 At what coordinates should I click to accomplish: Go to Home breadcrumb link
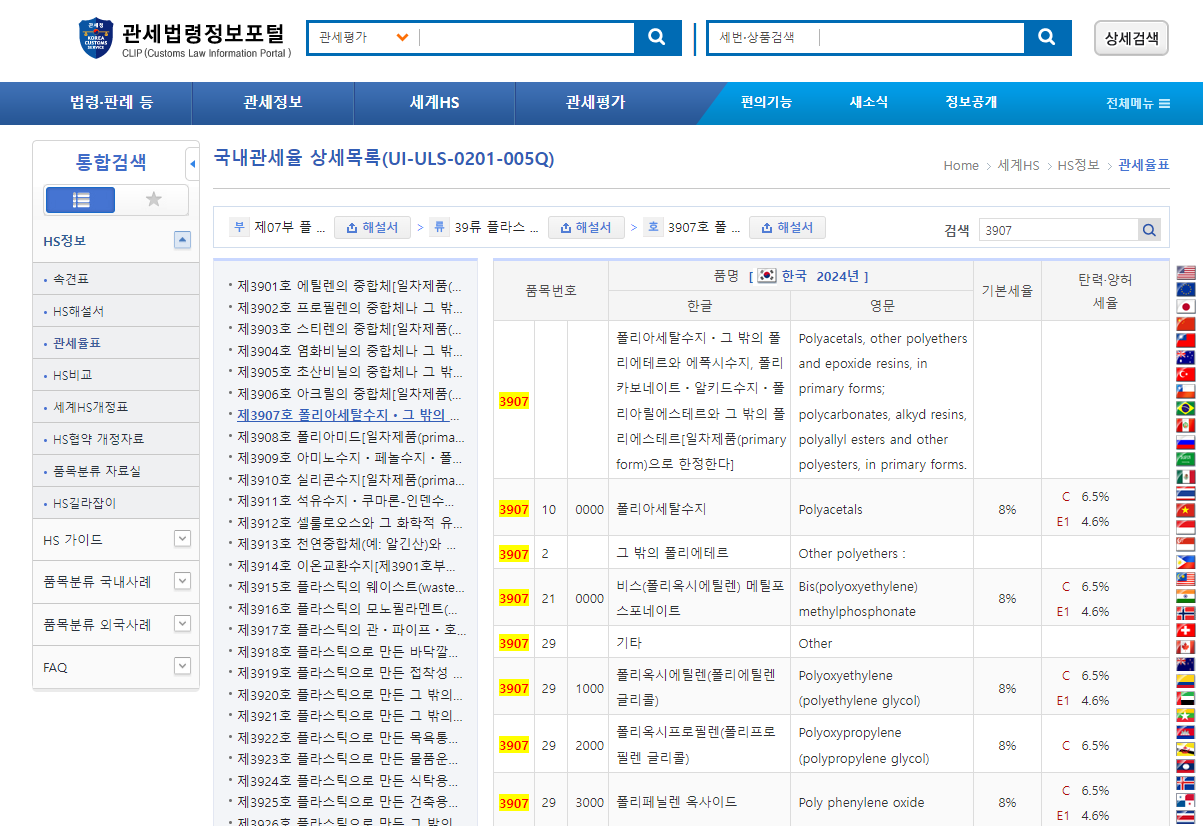(961, 165)
